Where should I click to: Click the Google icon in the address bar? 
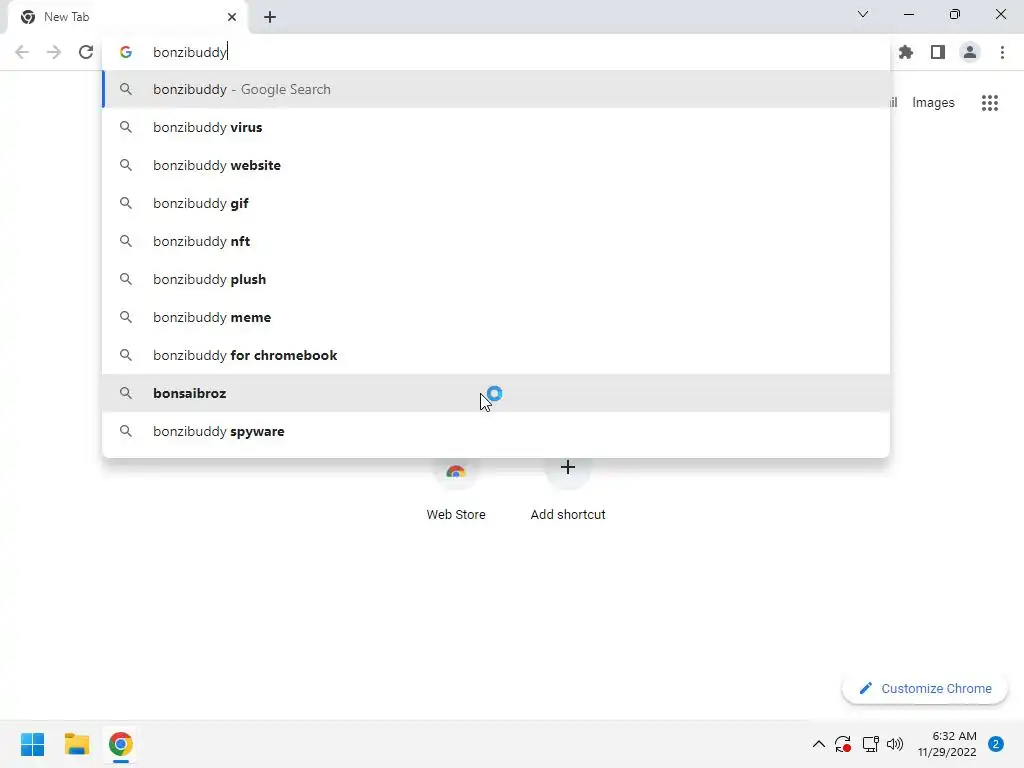tap(126, 52)
